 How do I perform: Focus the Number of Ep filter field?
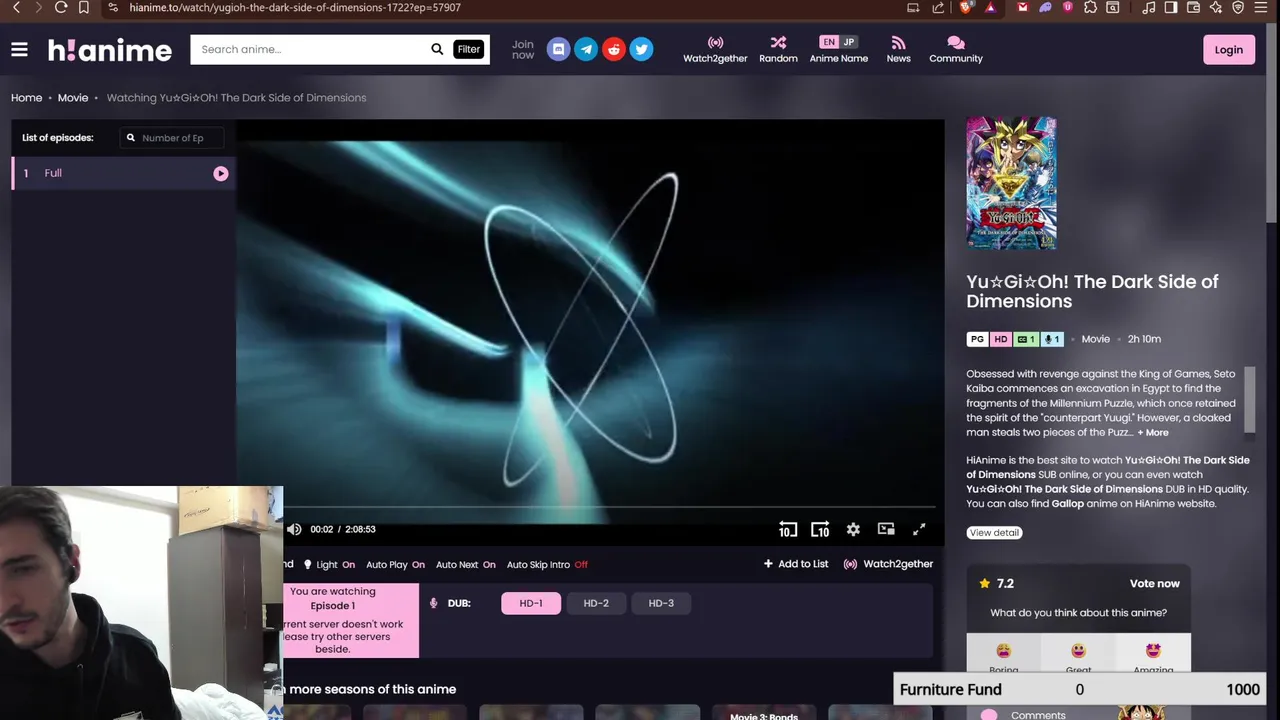pos(172,138)
